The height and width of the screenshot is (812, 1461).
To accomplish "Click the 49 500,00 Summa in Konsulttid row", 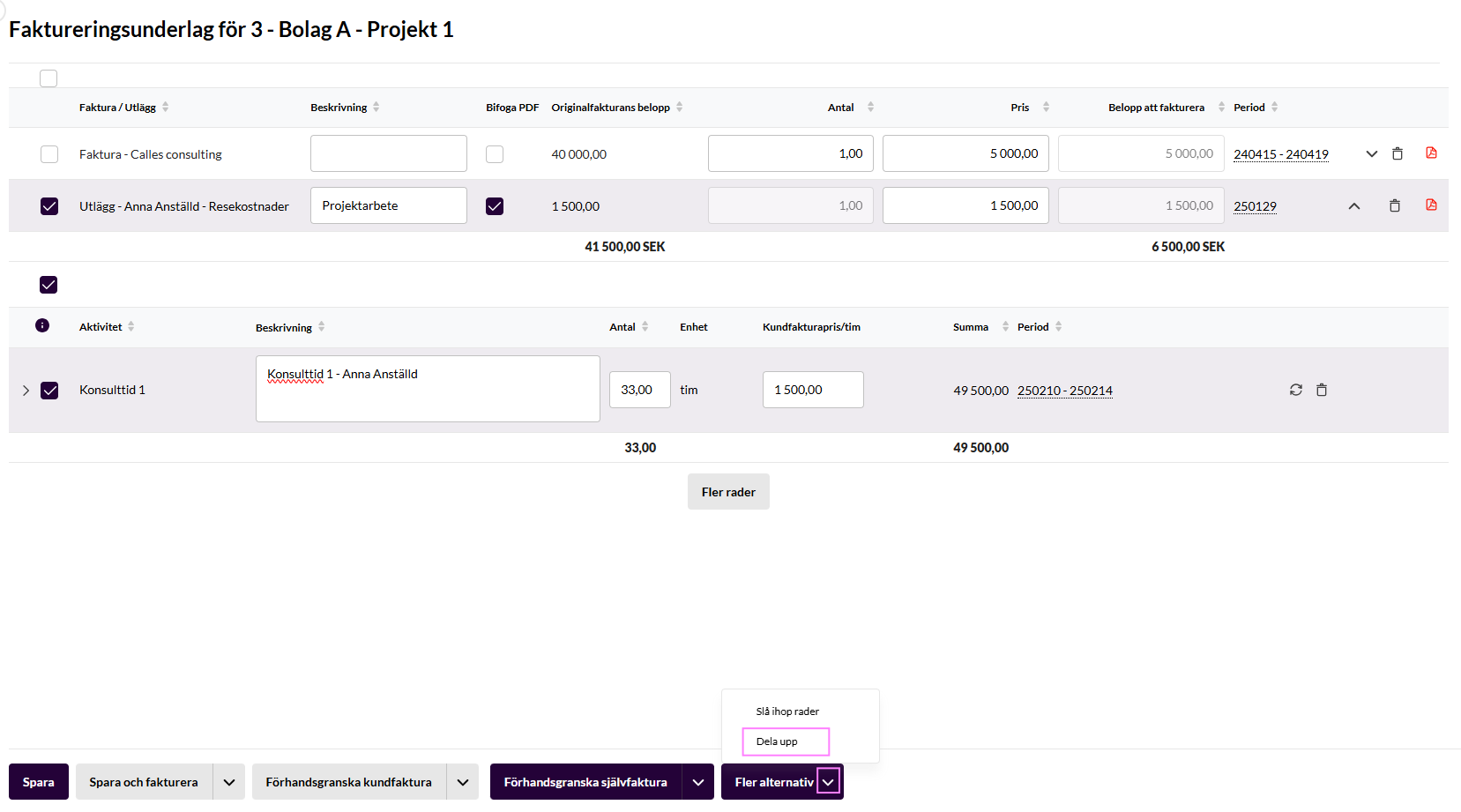I will point(980,391).
